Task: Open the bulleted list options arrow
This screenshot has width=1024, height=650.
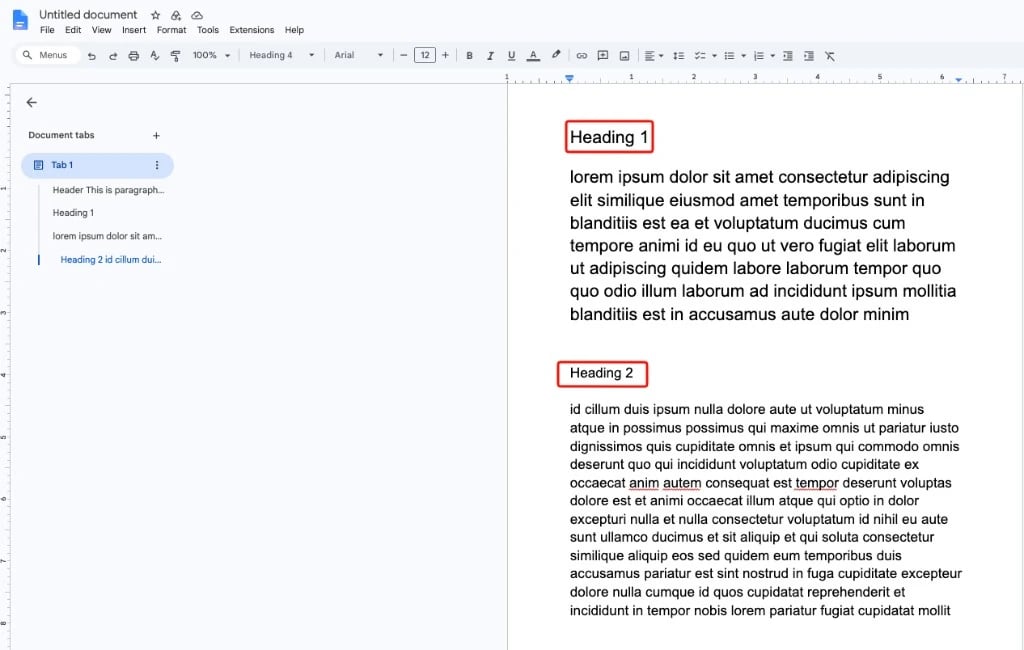Action: pyautogui.click(x=743, y=56)
